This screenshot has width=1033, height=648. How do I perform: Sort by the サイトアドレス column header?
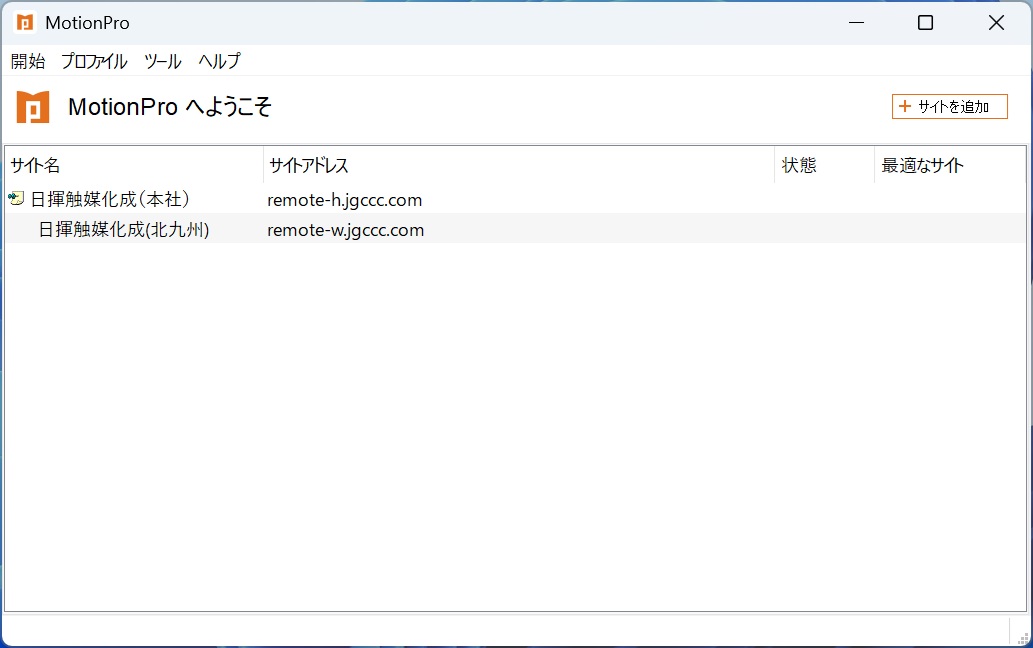pos(518,165)
